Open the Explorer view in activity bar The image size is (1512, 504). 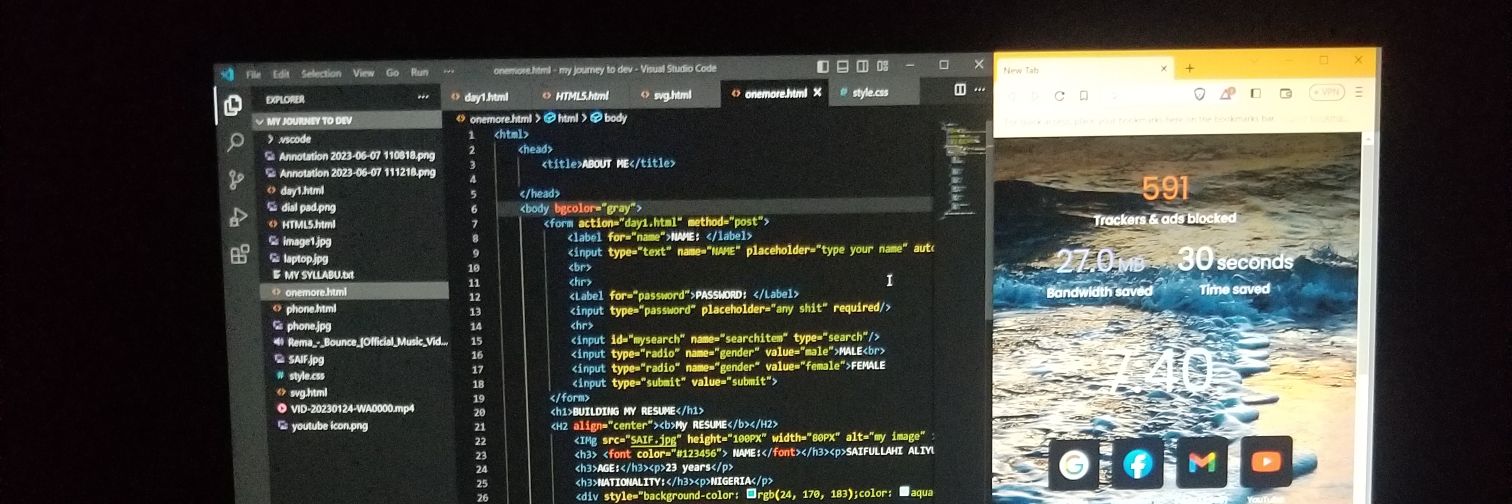pyautogui.click(x=233, y=105)
